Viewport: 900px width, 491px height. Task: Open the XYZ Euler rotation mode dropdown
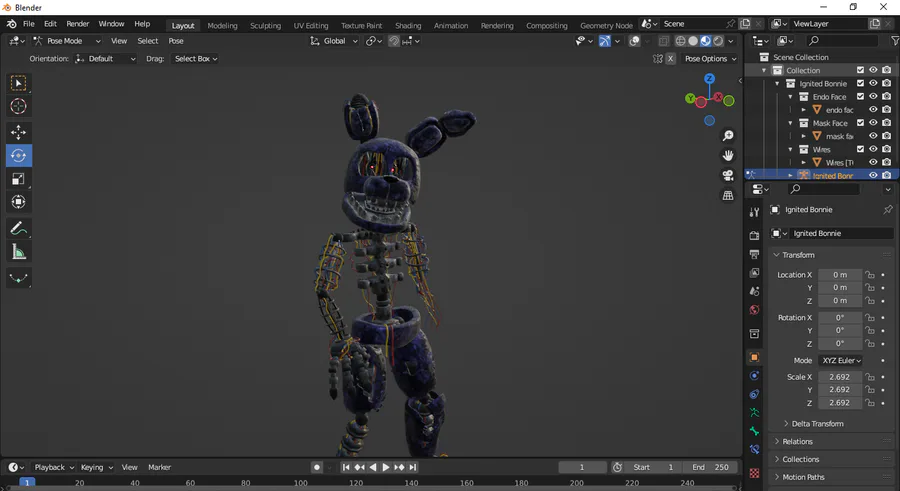841,361
